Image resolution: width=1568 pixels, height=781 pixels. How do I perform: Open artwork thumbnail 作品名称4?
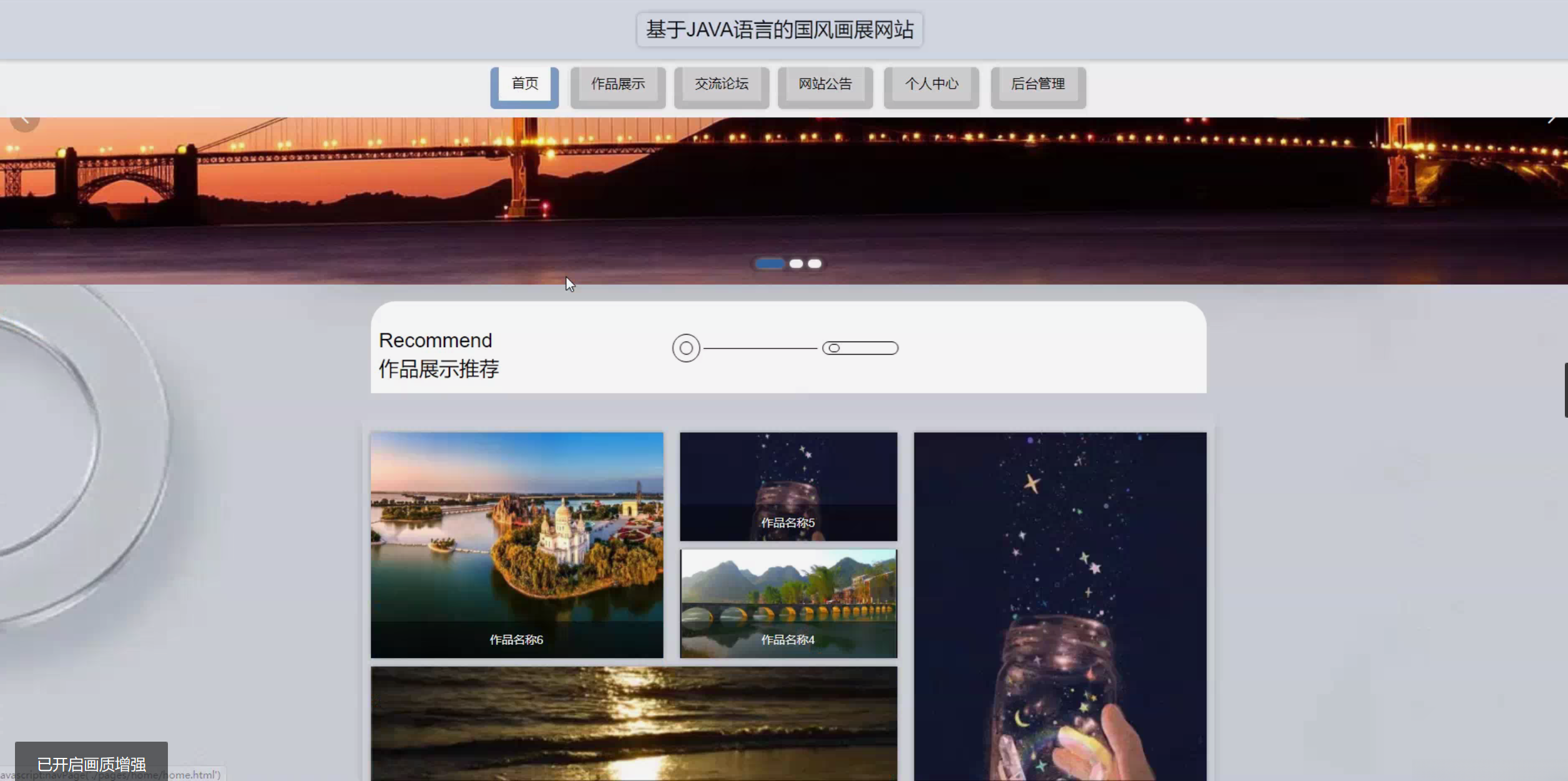click(788, 603)
